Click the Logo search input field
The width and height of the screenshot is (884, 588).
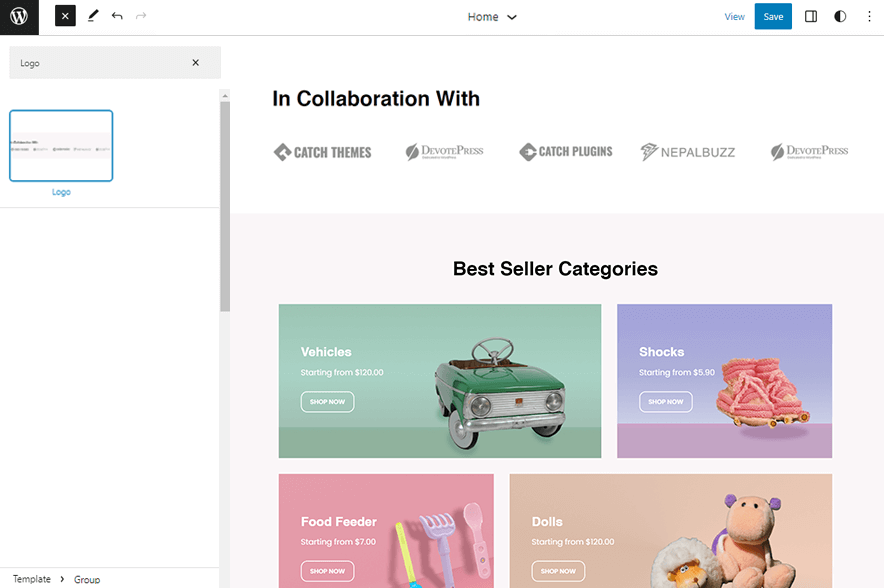(100, 63)
